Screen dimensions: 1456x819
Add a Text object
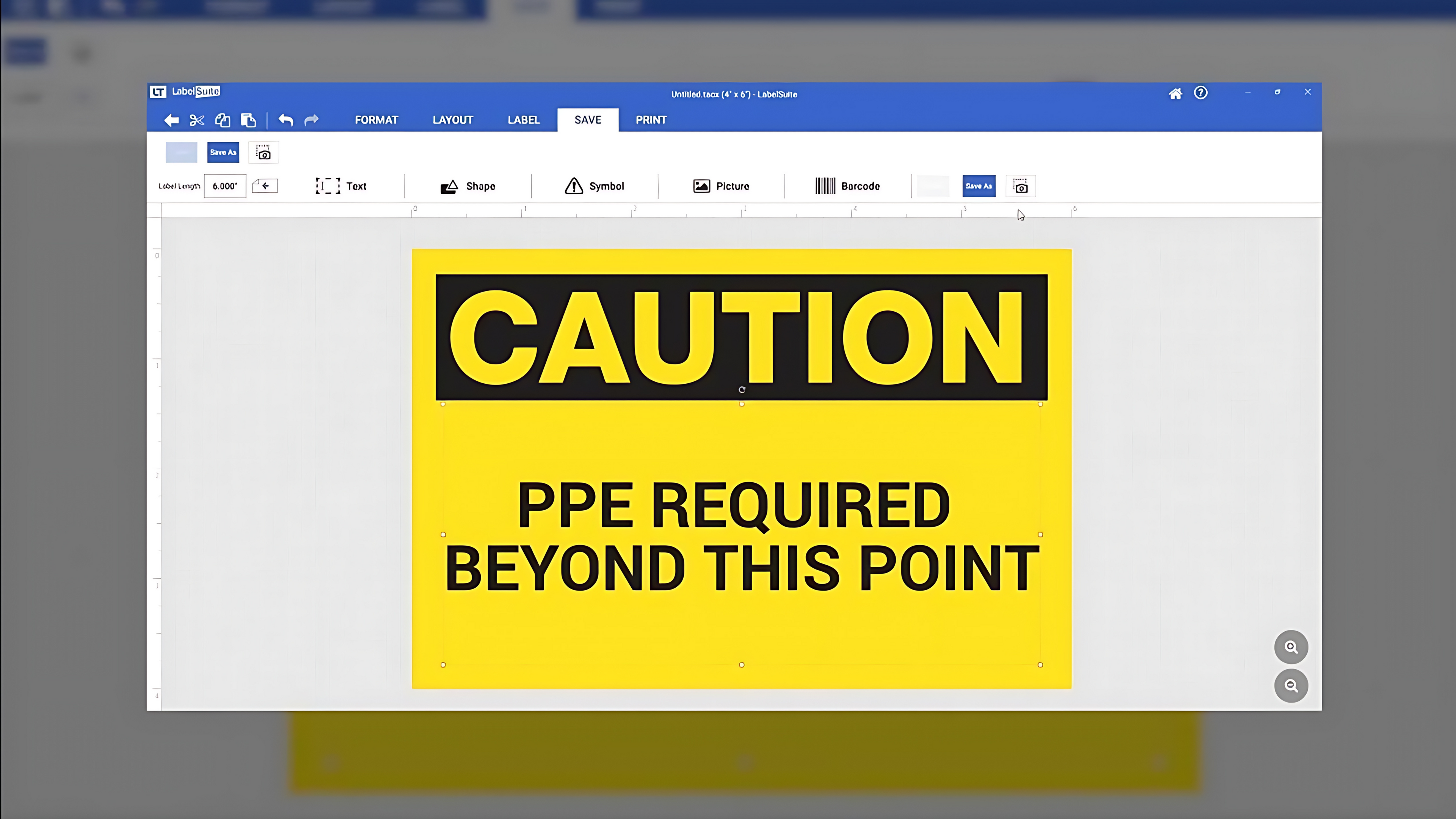[341, 186]
